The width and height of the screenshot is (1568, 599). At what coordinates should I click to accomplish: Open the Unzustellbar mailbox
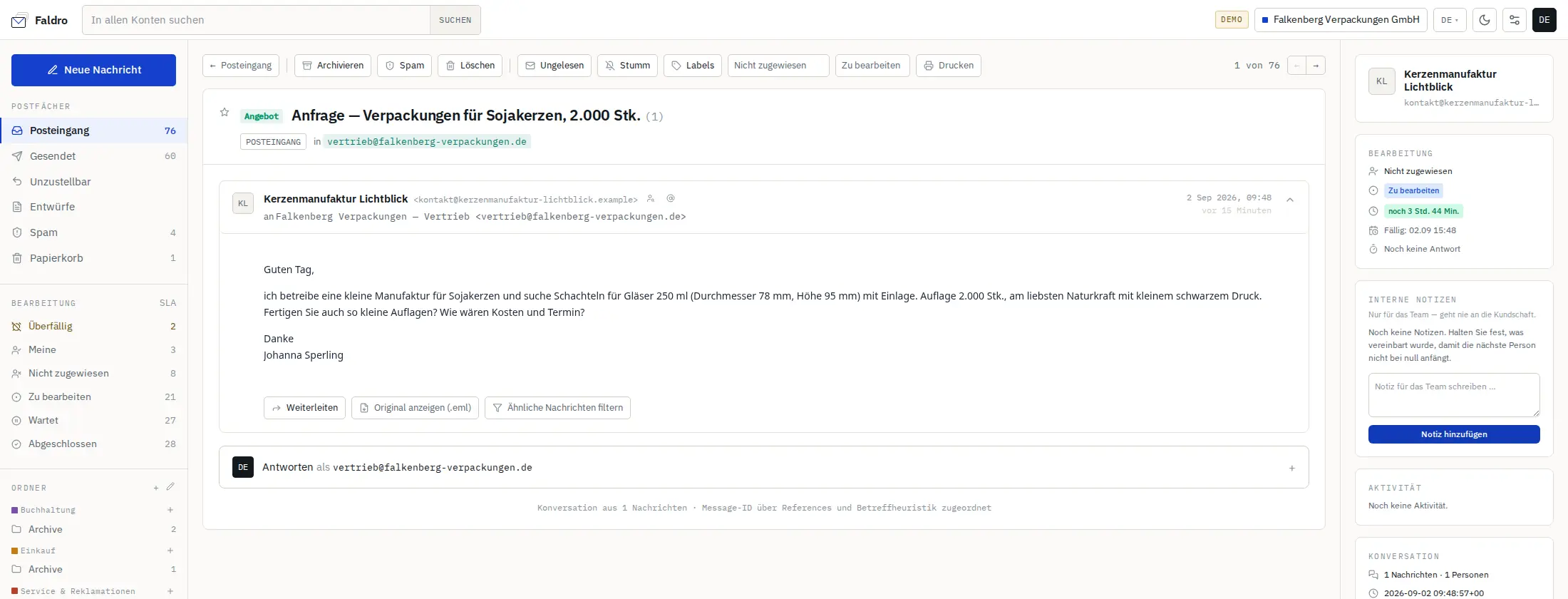[x=93, y=182]
